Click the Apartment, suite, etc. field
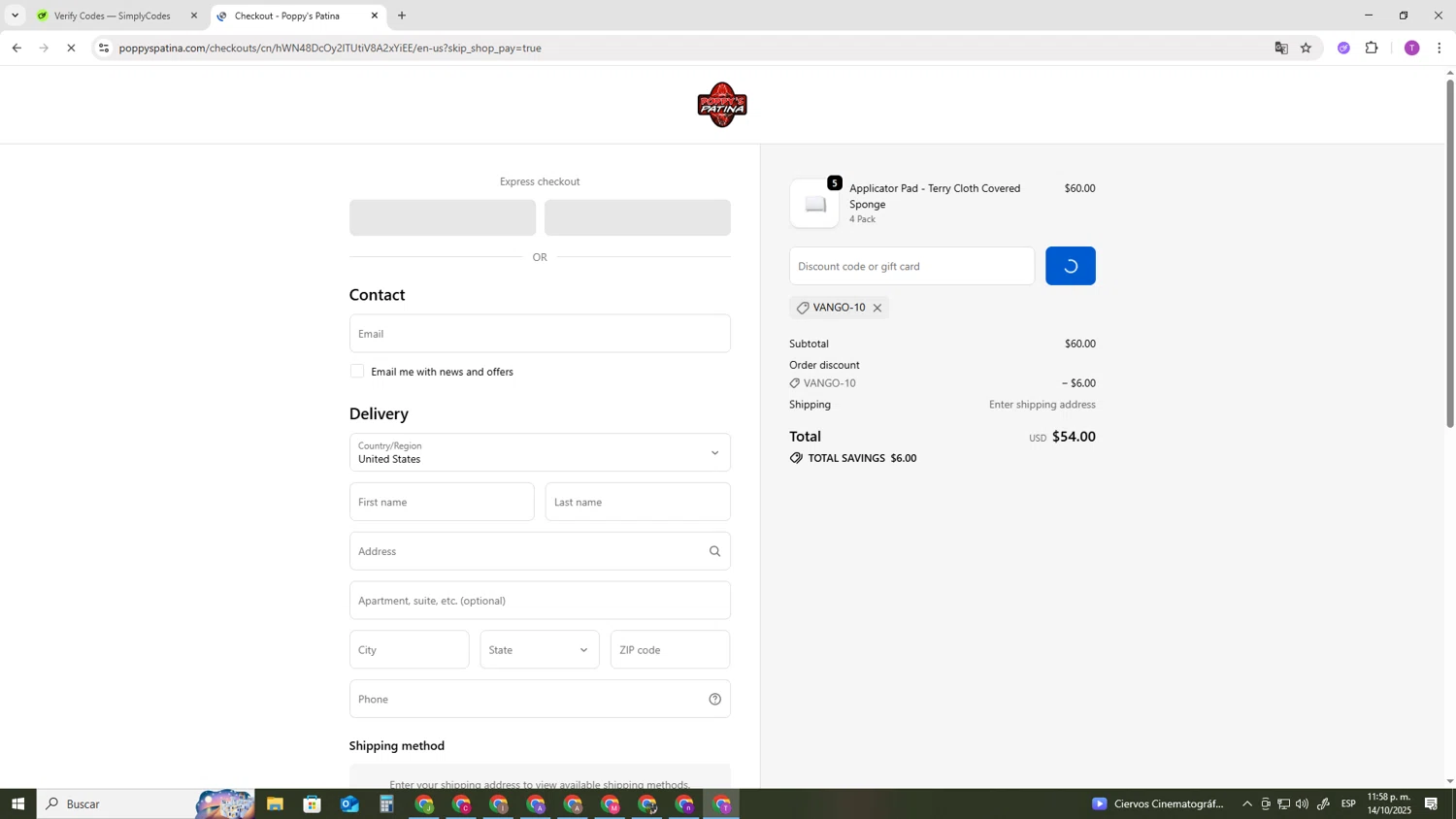The image size is (1456, 819). [540, 601]
